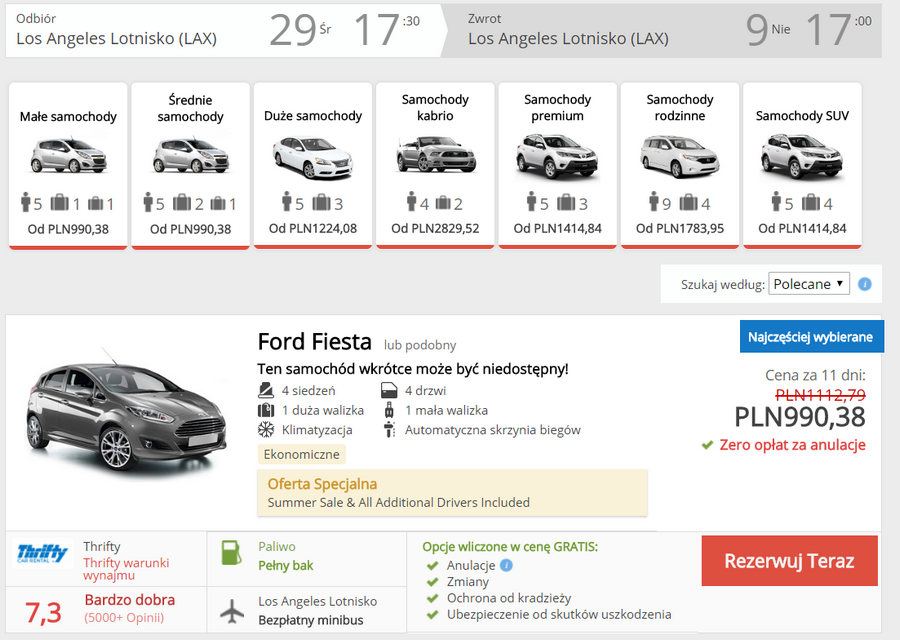Click the person icon in Małe samochody card
Viewport: 900px width, 640px height.
25,202
